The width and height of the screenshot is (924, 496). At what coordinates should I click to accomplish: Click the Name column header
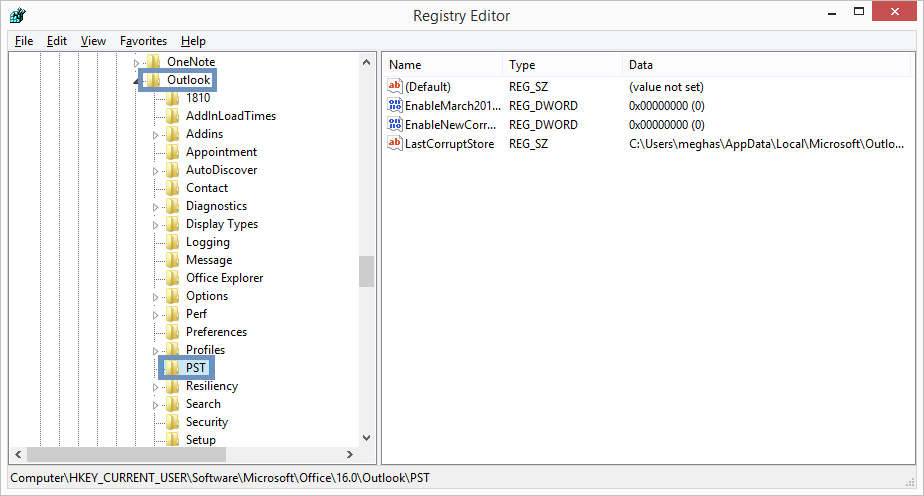443,65
